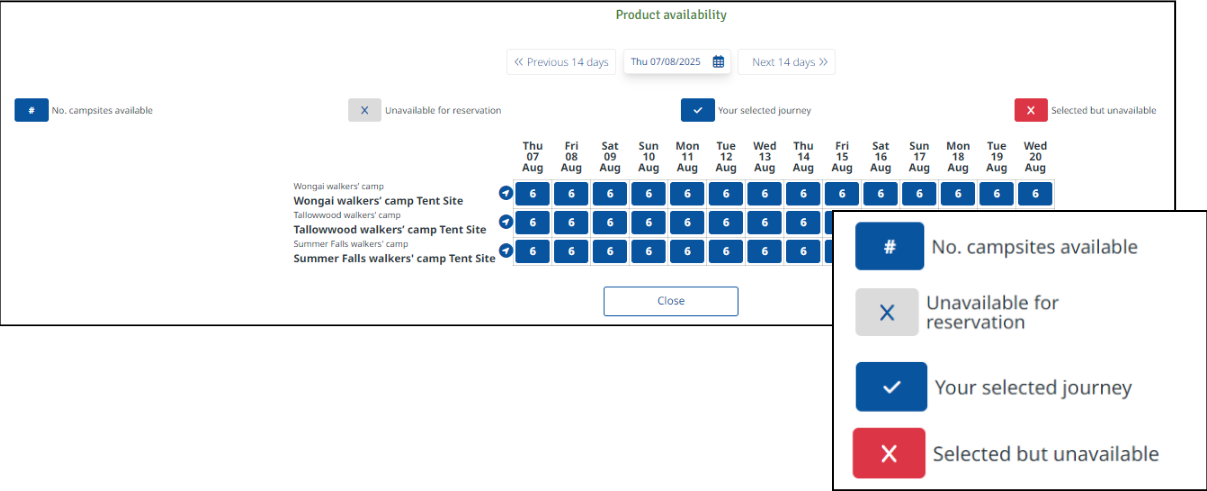This screenshot has height=491, width=1207.
Task: Click the Wongai walkers' camp location arrow icon
Action: pyautogui.click(x=505, y=193)
